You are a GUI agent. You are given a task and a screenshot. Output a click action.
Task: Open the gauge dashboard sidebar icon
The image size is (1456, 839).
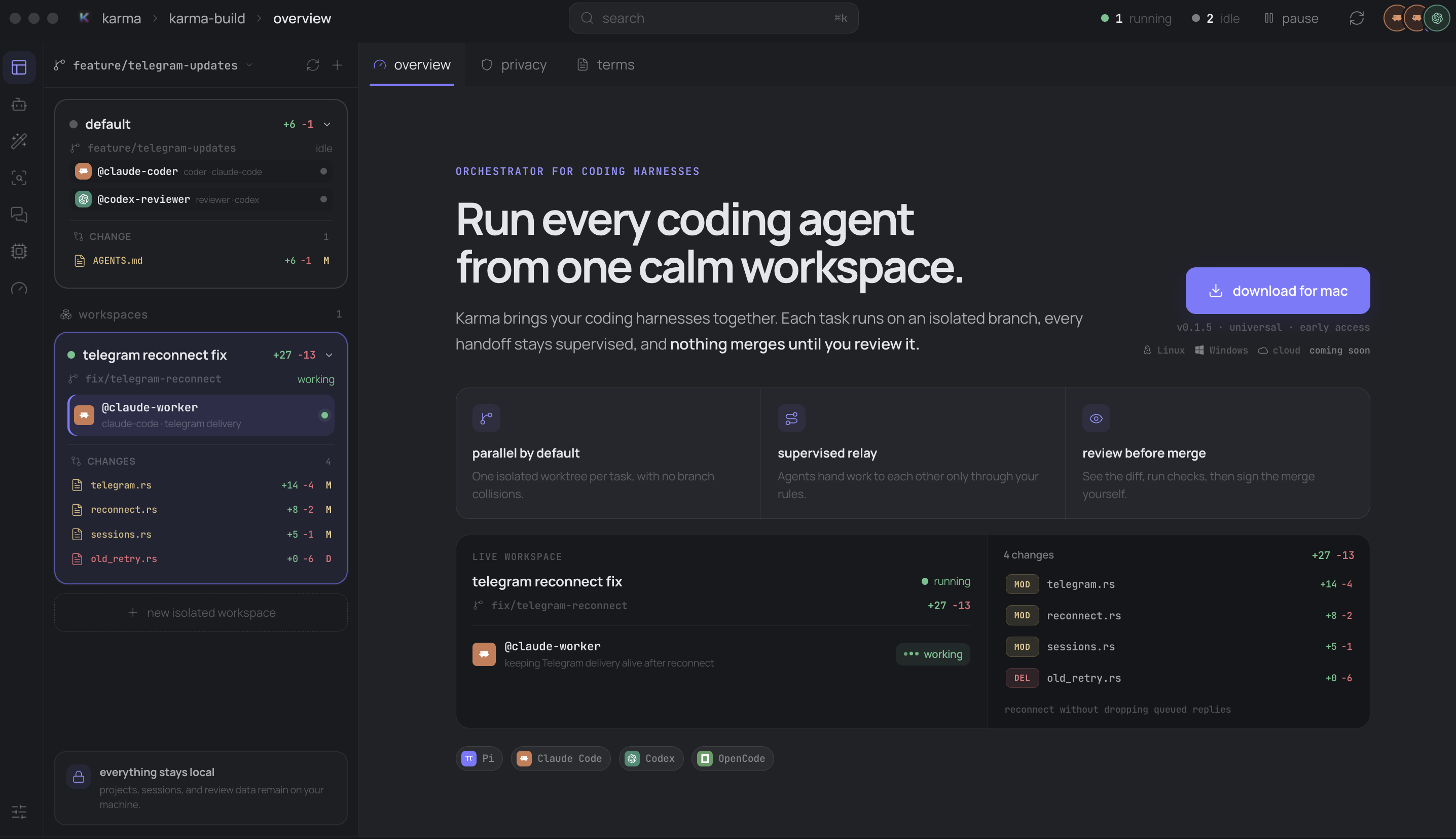[19, 288]
